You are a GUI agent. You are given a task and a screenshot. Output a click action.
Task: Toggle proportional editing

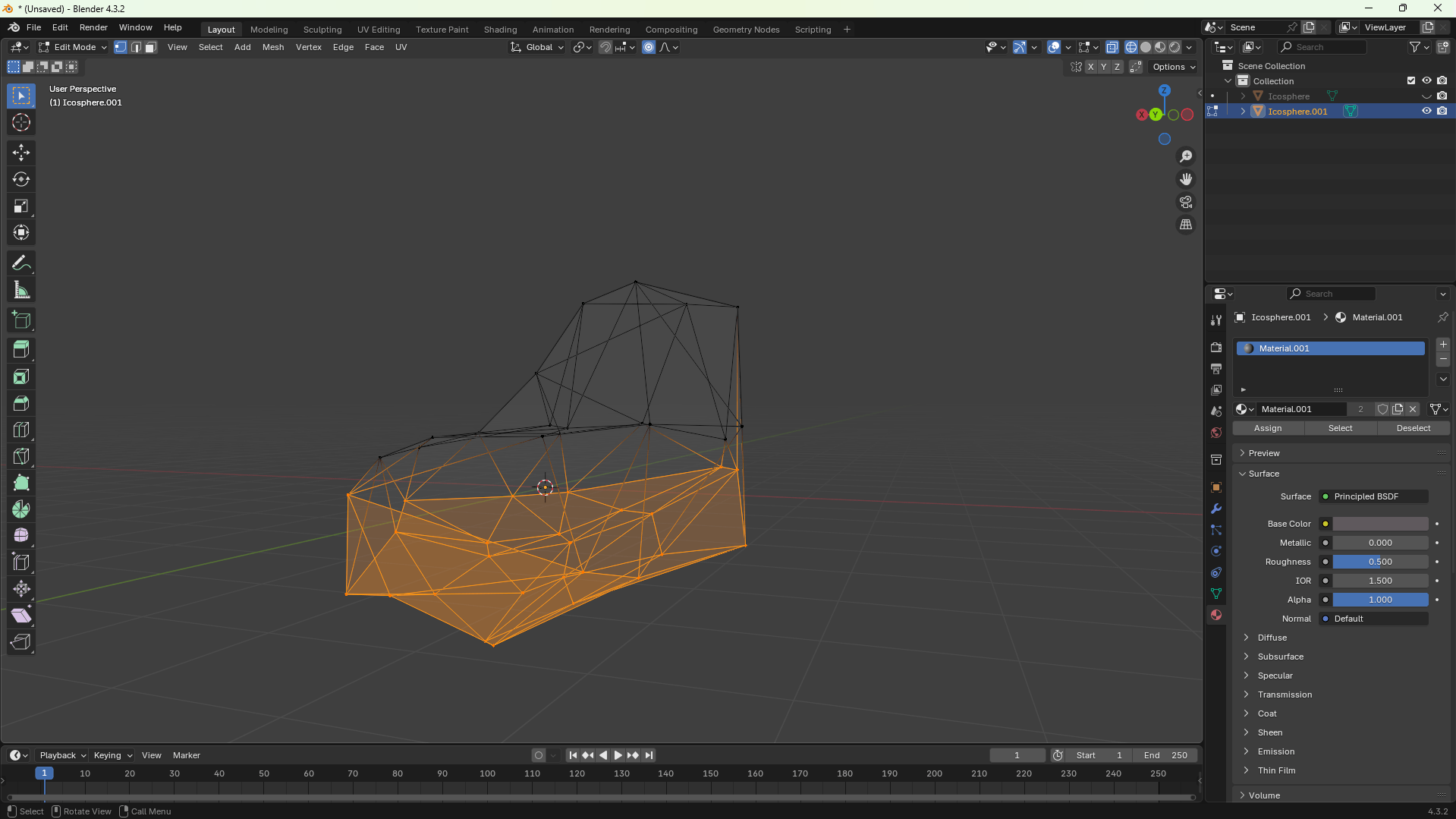(x=649, y=47)
